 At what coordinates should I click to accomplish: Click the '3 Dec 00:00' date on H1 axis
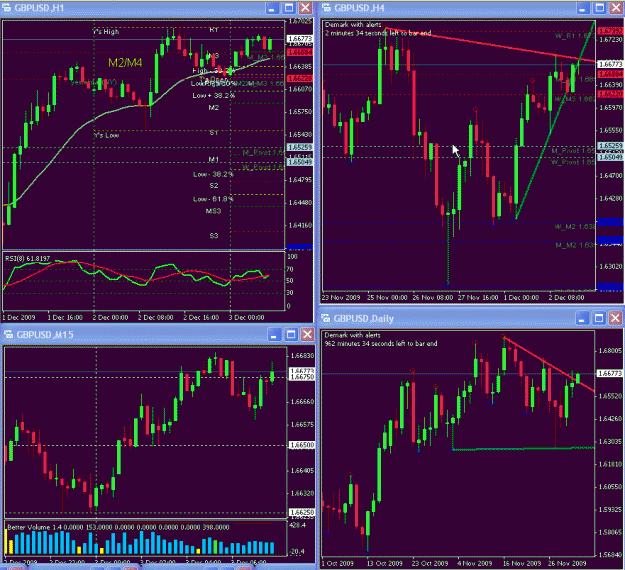coord(246,318)
